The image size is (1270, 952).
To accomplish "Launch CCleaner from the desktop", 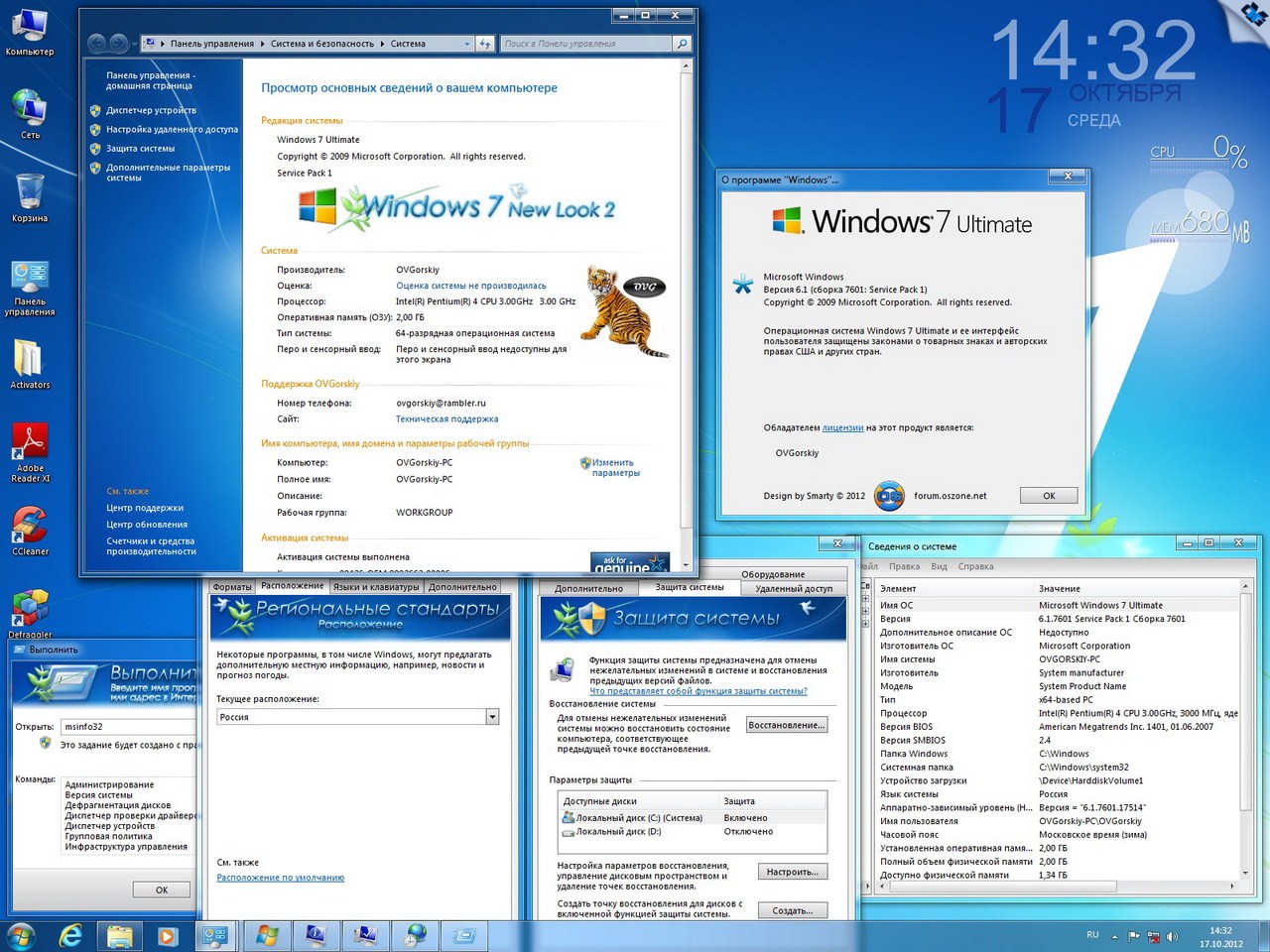I will (x=30, y=531).
